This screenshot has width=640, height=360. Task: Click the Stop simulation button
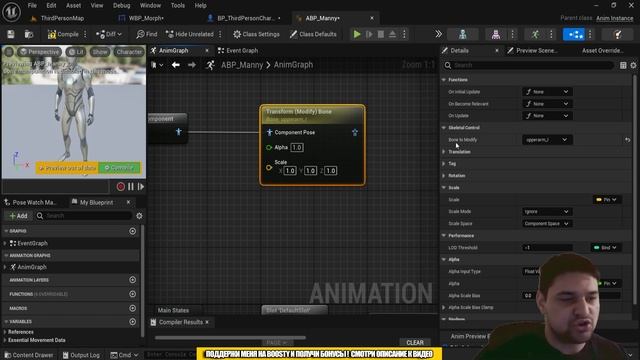380,34
